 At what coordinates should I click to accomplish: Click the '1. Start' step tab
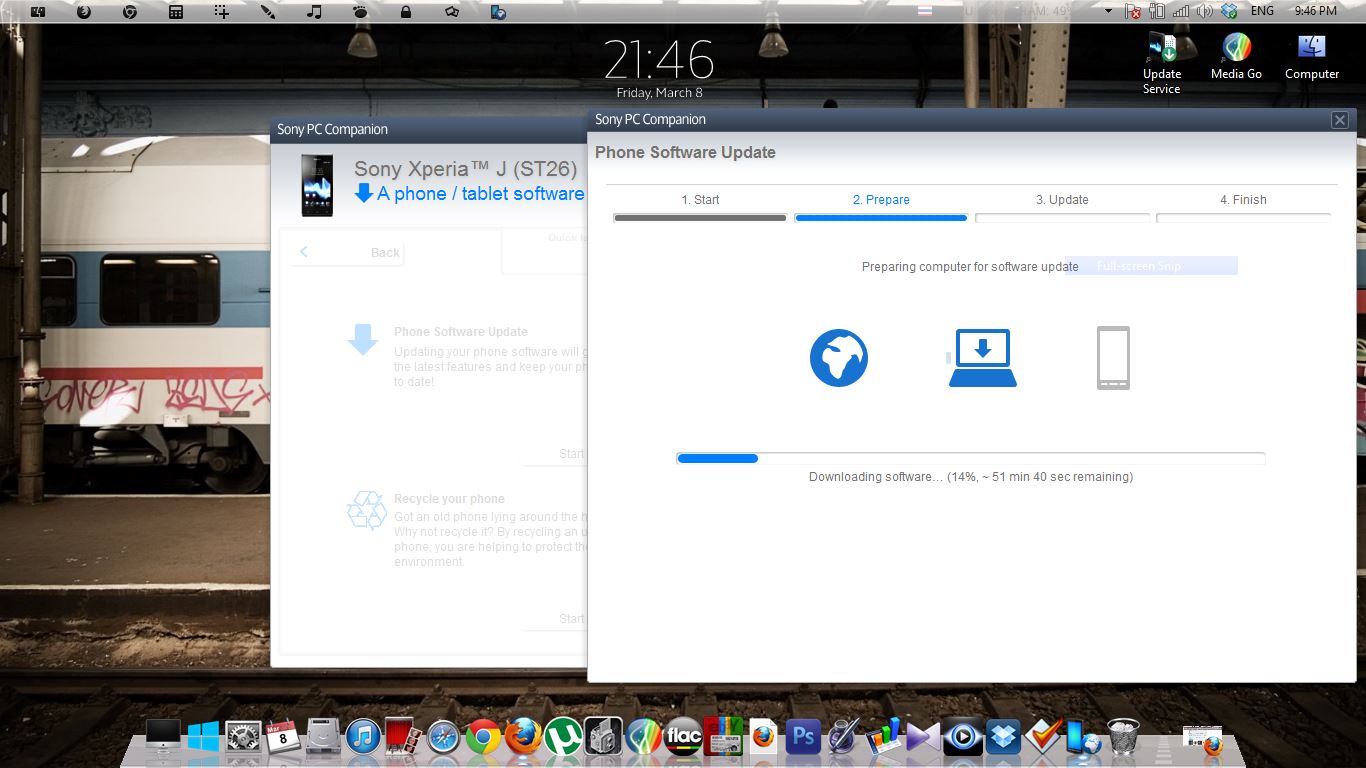700,200
